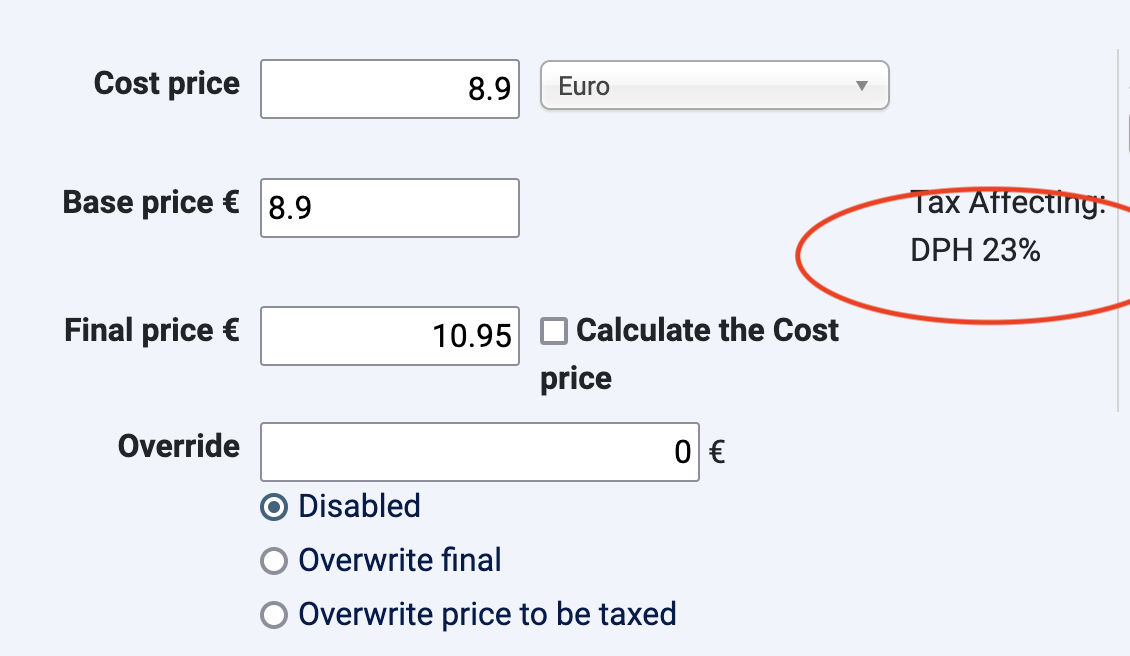Click the Base price € input field
This screenshot has height=656, width=1130.
pyautogui.click(x=389, y=208)
